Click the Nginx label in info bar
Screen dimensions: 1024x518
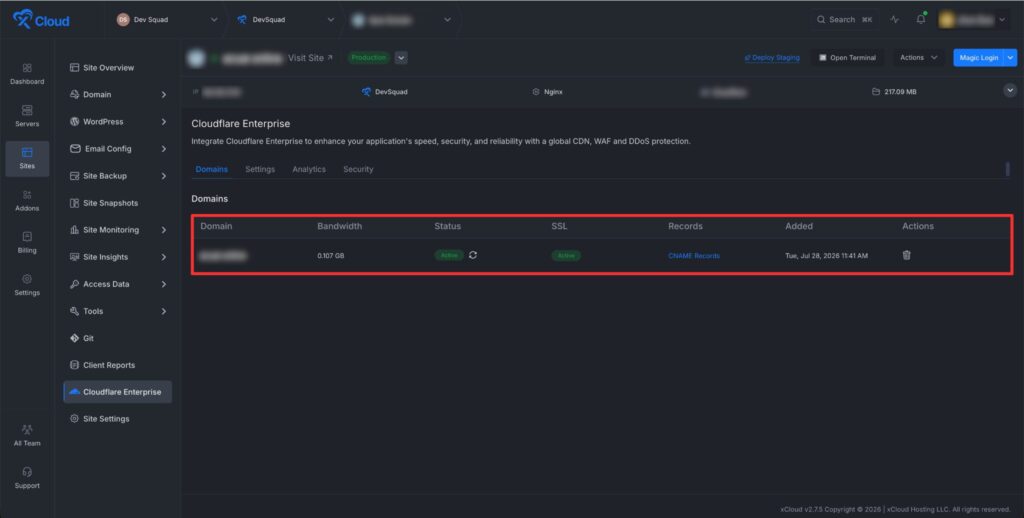point(553,92)
